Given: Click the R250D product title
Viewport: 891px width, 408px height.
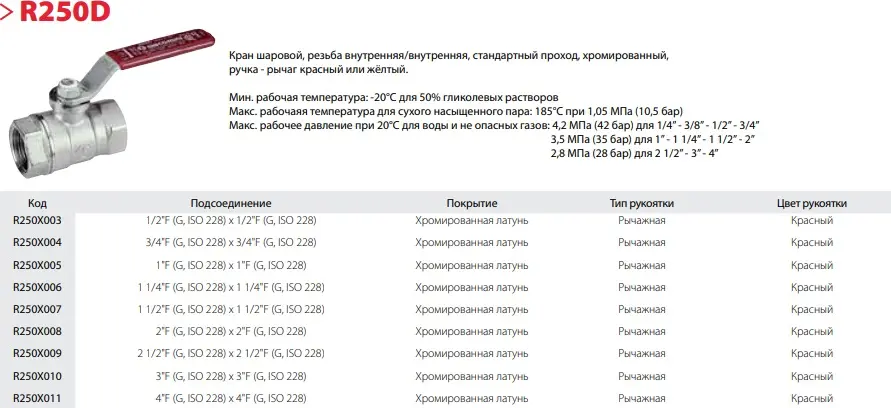Looking at the screenshot, I should (63, 14).
